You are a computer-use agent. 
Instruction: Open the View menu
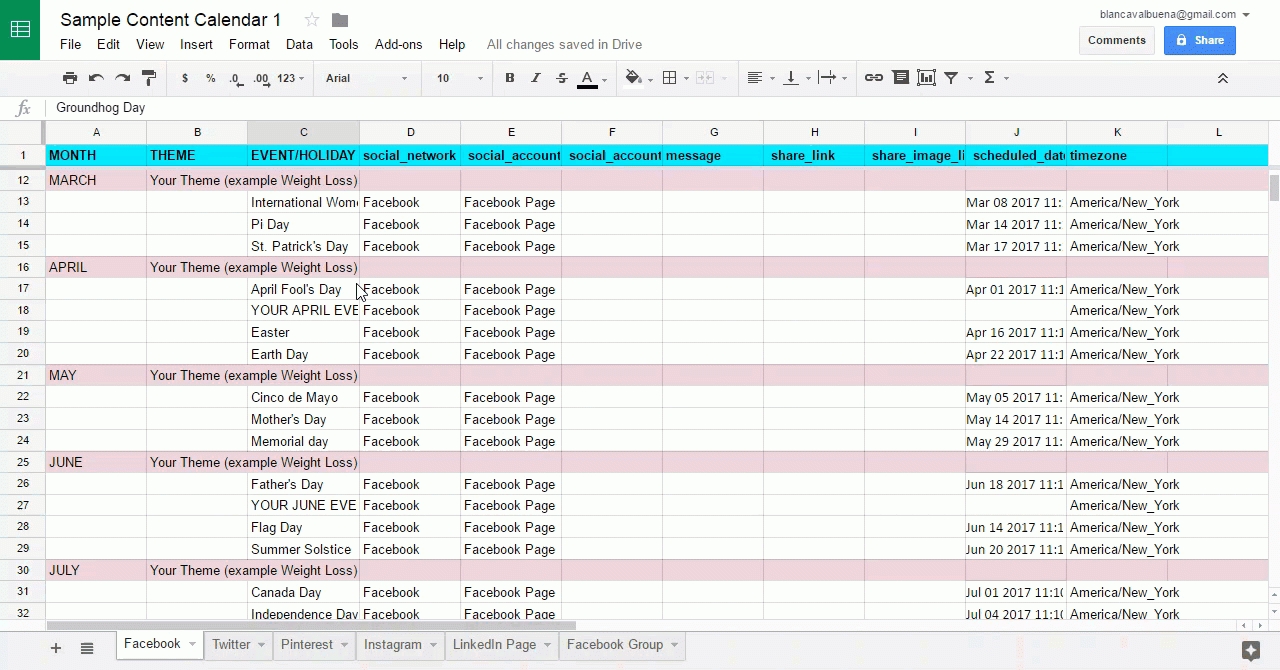tap(150, 44)
